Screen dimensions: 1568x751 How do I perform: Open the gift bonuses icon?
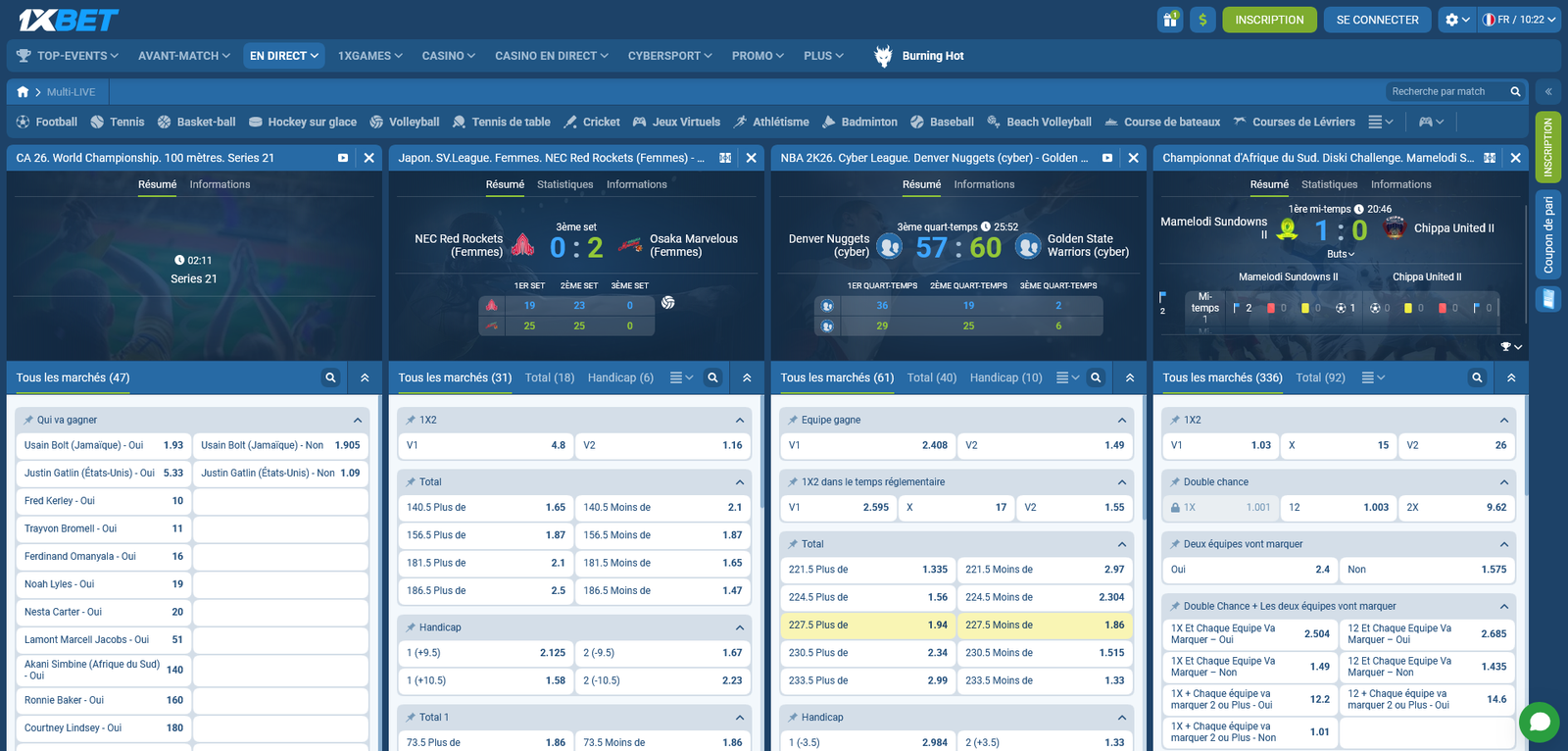point(1171,20)
